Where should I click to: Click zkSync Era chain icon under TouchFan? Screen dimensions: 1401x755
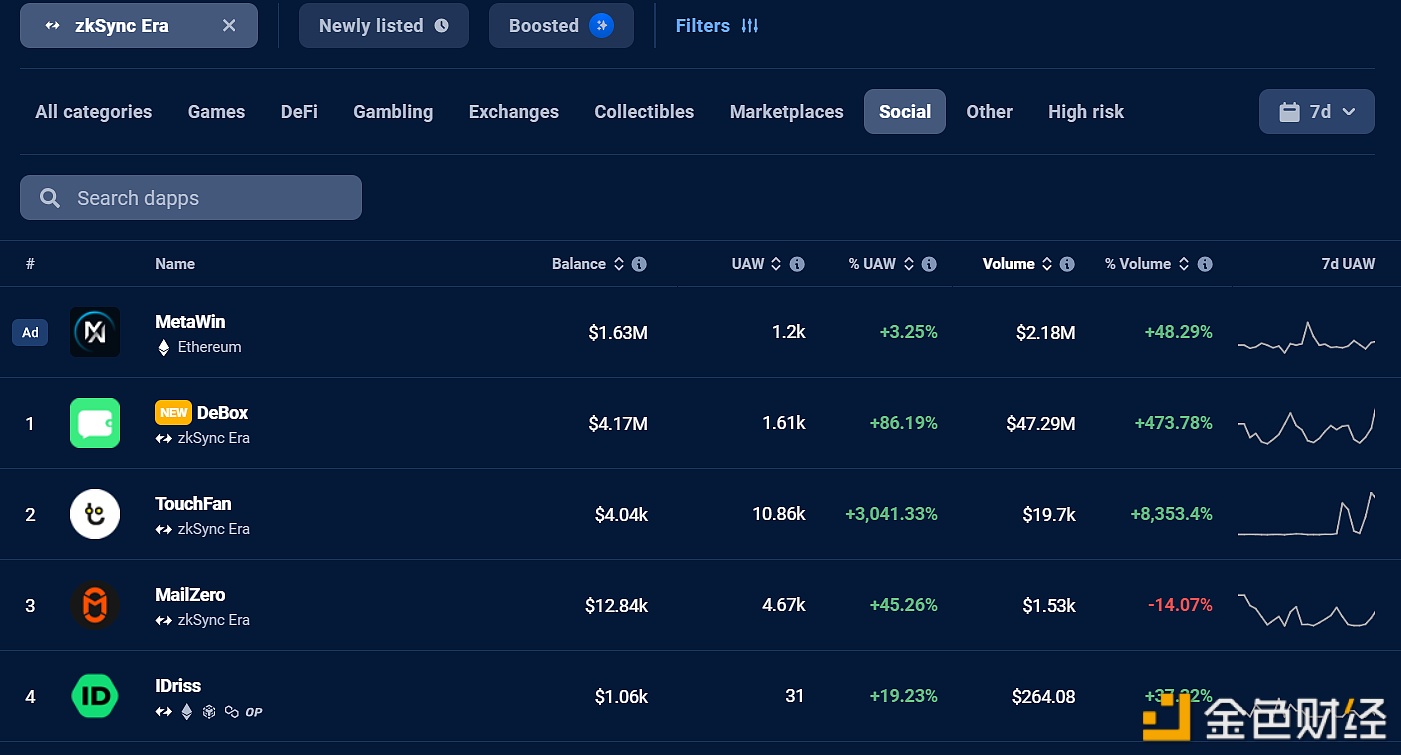(x=164, y=530)
